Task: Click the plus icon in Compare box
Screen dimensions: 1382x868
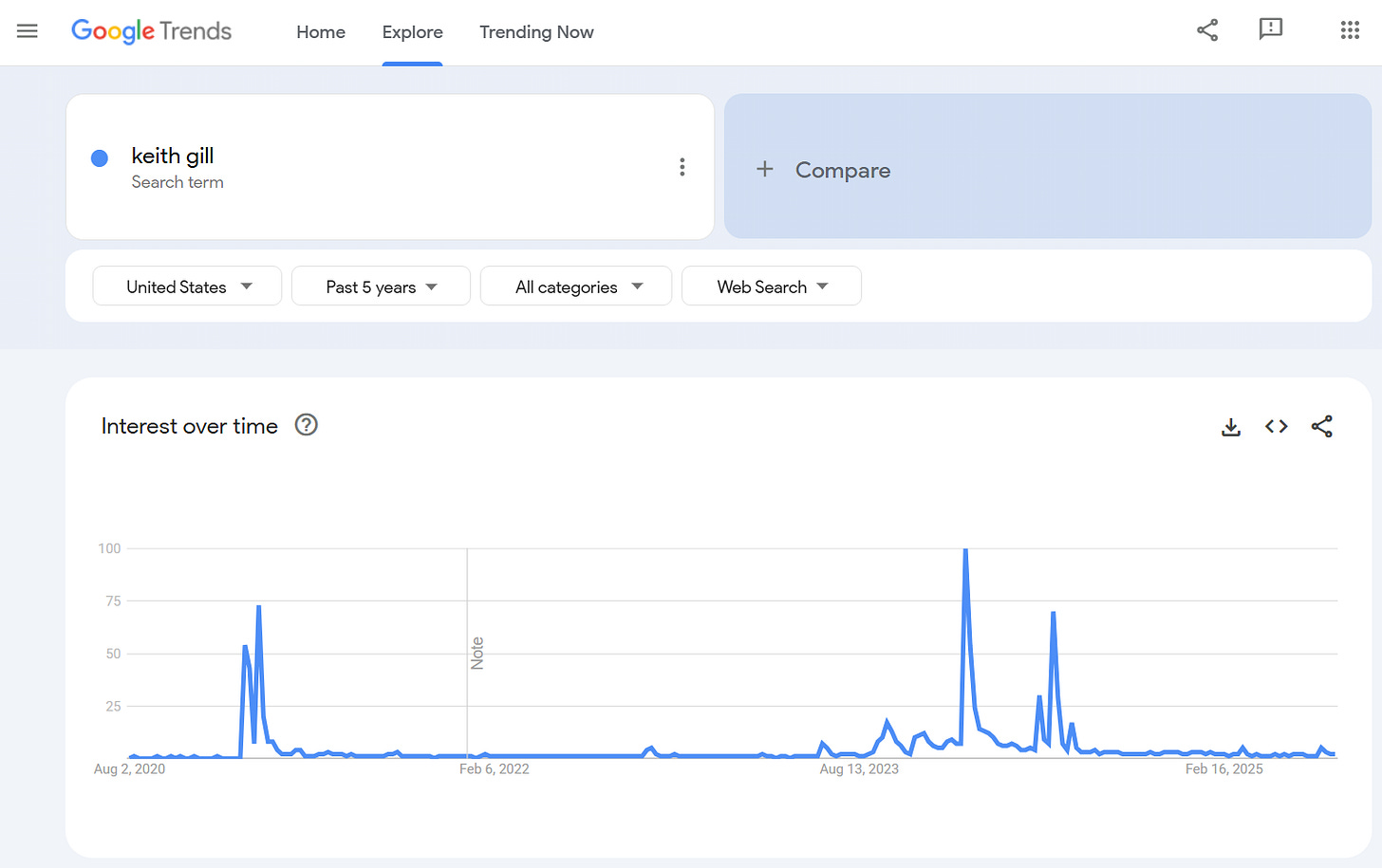Action: pos(765,169)
